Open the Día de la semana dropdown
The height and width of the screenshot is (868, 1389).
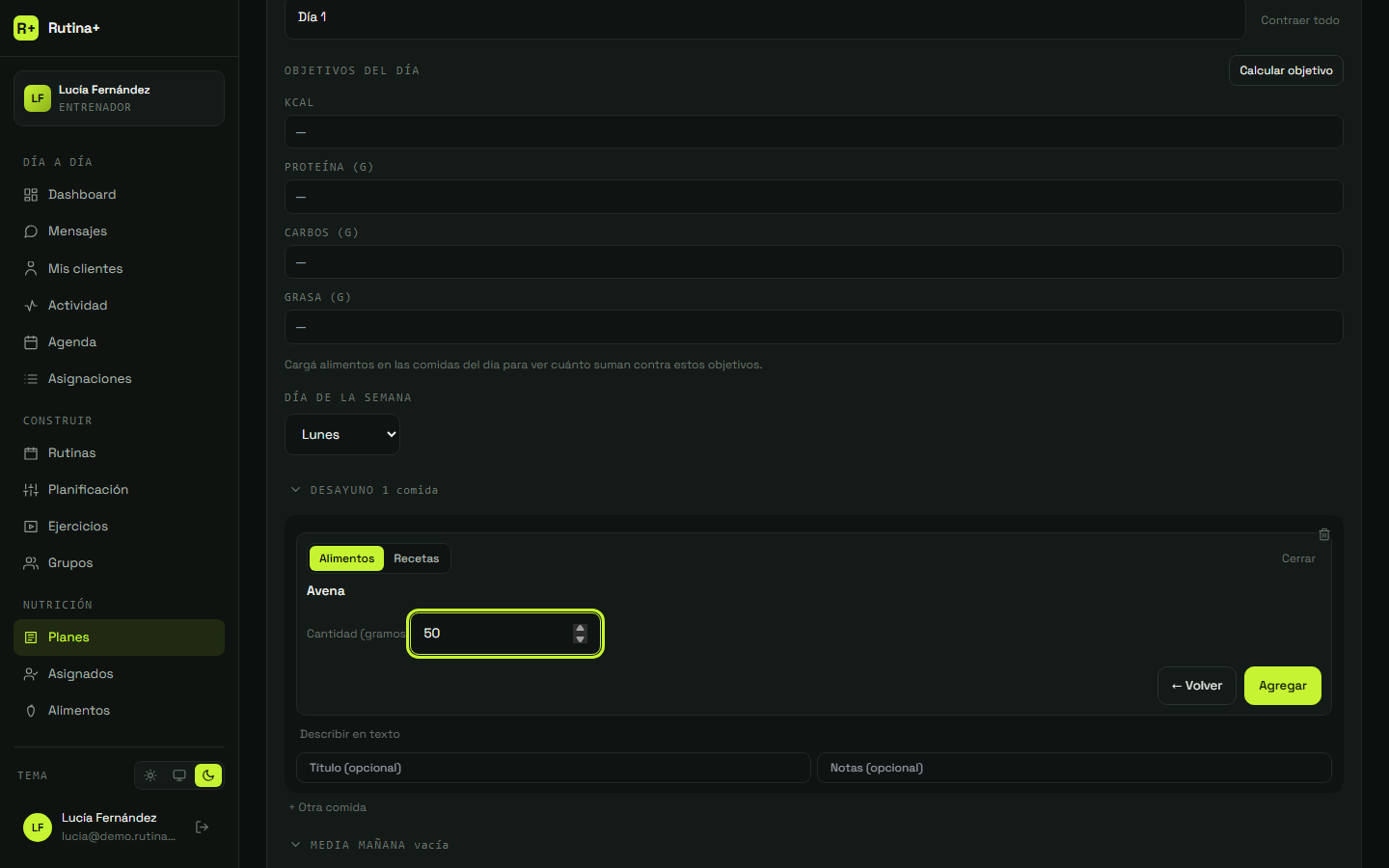[342, 434]
